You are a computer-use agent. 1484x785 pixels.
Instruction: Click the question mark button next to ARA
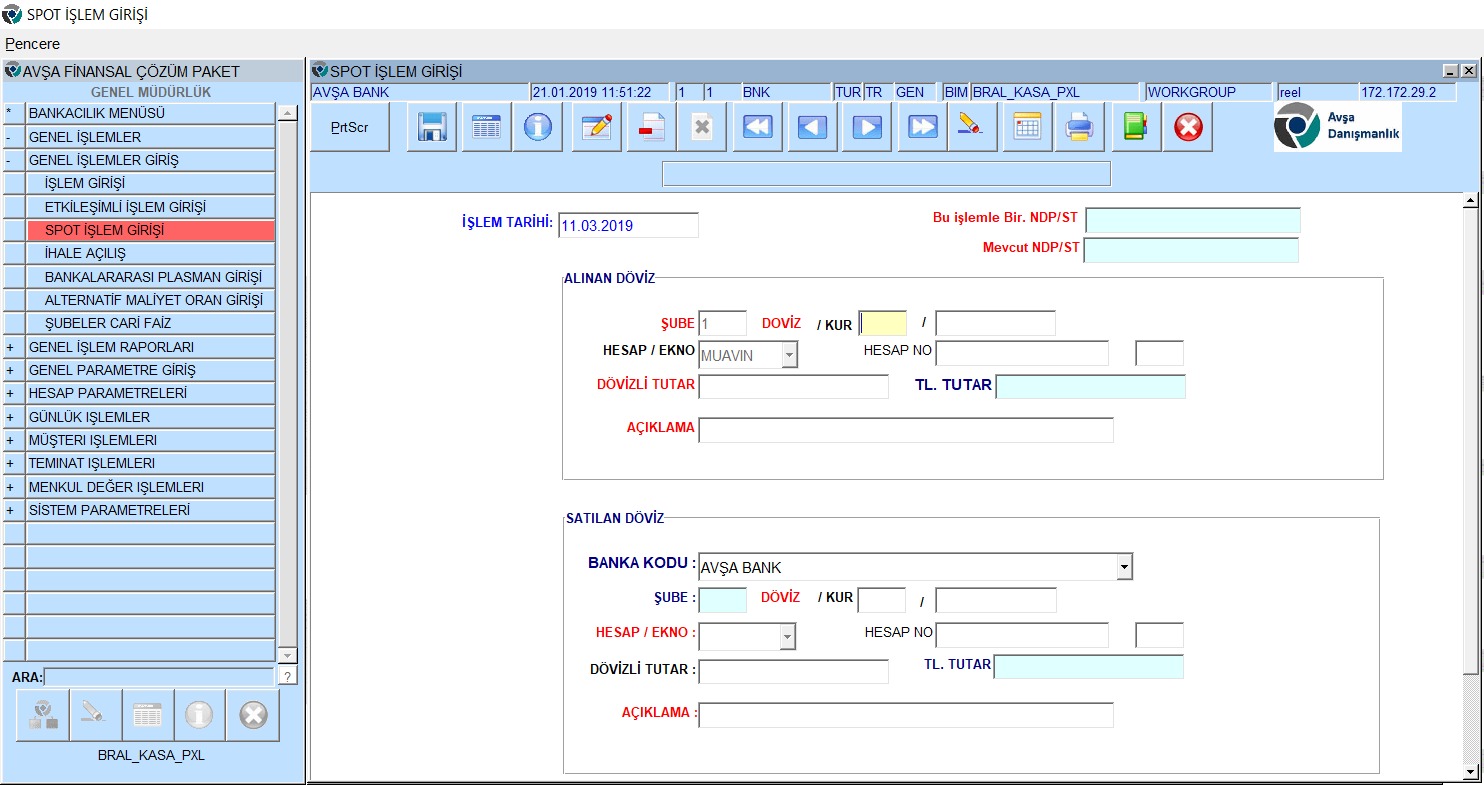click(x=287, y=677)
